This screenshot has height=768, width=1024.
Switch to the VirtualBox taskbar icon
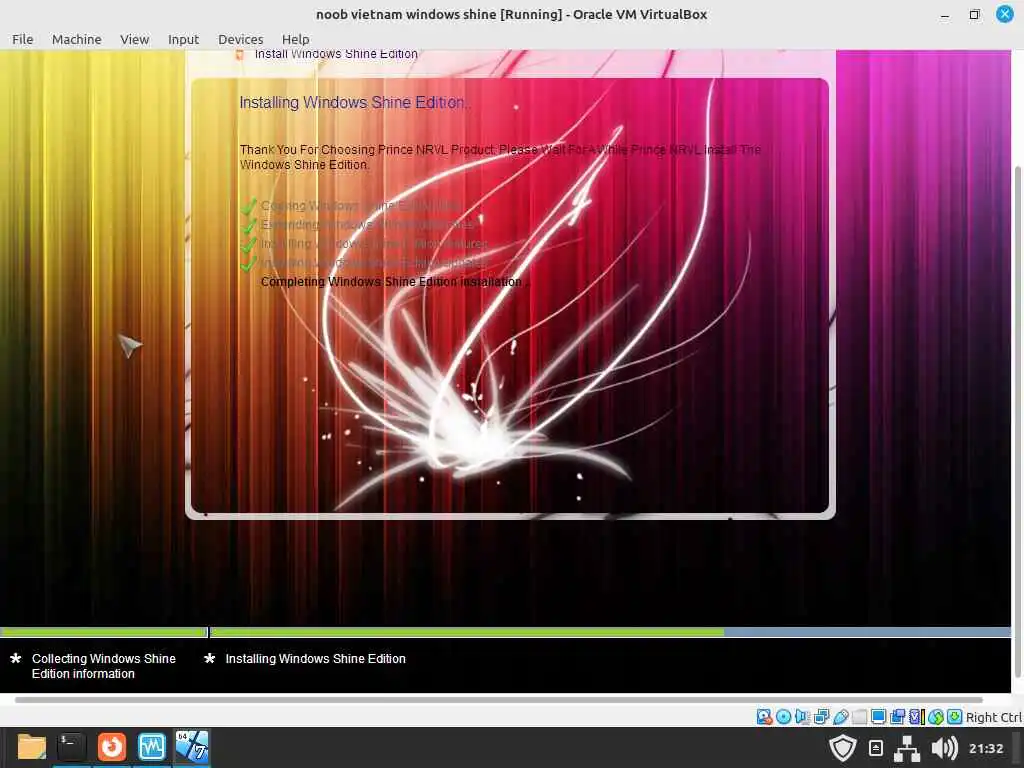tap(192, 746)
